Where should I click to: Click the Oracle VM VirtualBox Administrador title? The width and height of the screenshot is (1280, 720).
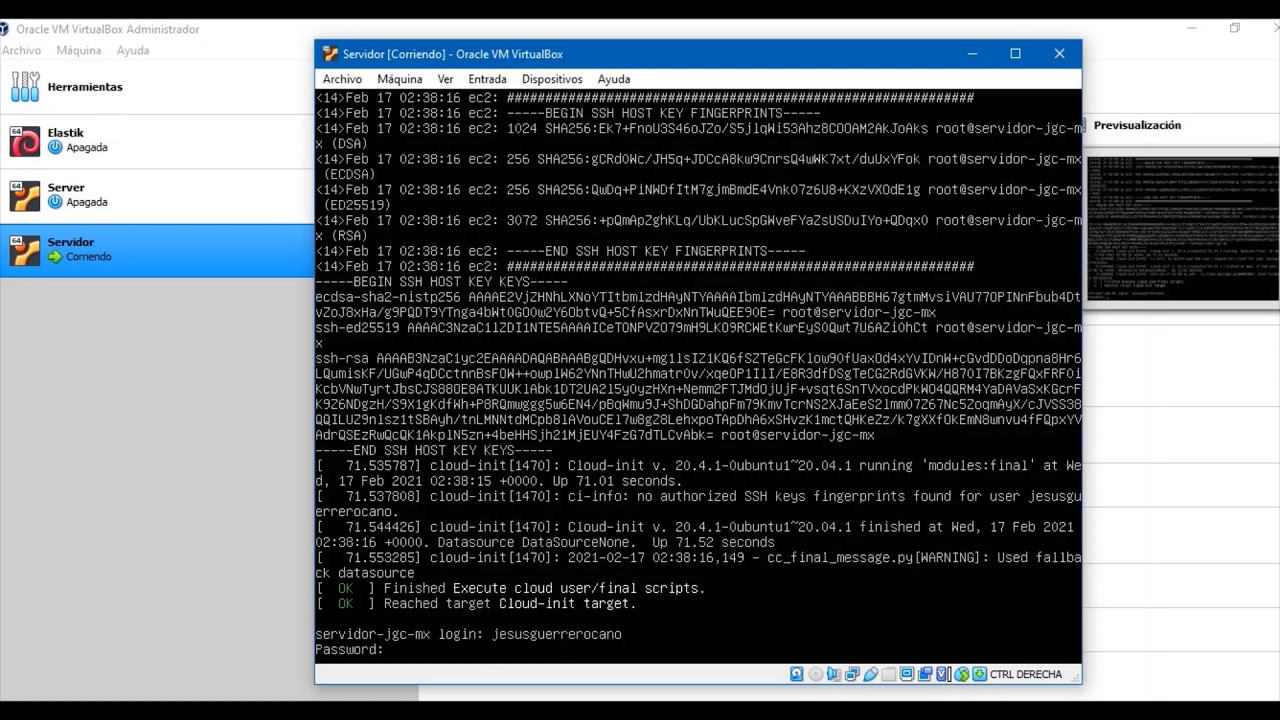tap(108, 29)
